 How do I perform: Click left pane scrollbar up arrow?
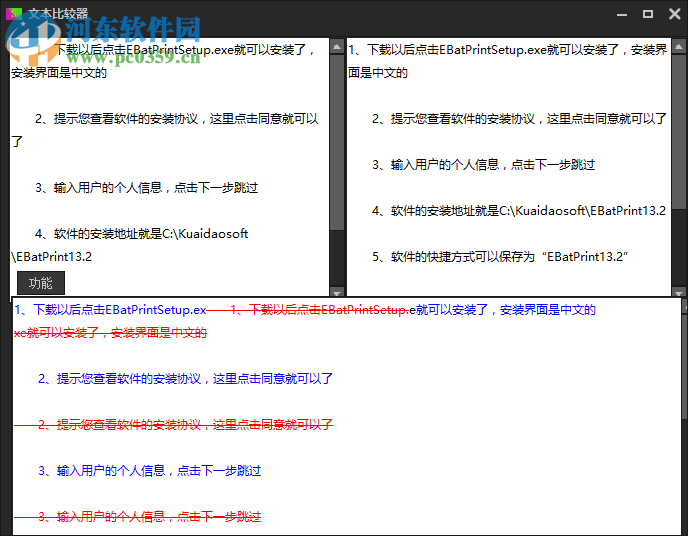coord(337,46)
